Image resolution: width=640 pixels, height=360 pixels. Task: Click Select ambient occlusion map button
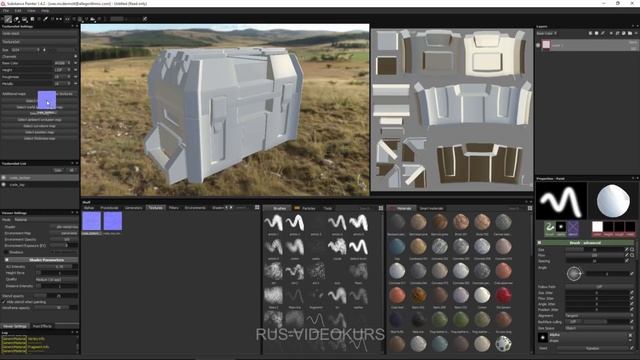click(40, 120)
